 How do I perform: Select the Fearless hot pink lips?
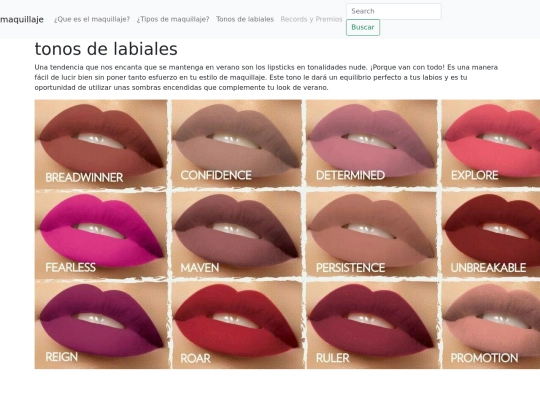pos(101,234)
